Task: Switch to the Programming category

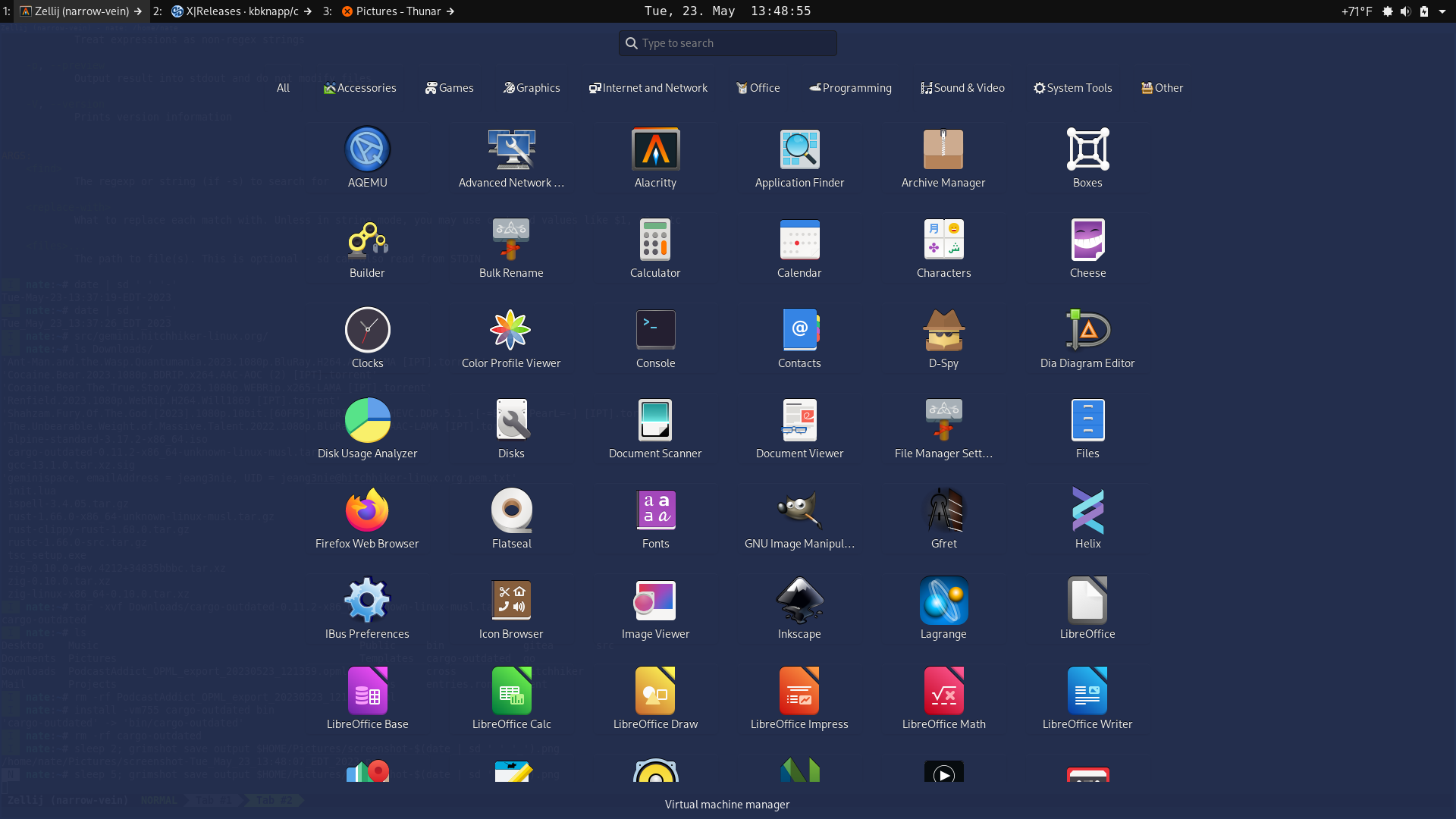Action: 850,88
